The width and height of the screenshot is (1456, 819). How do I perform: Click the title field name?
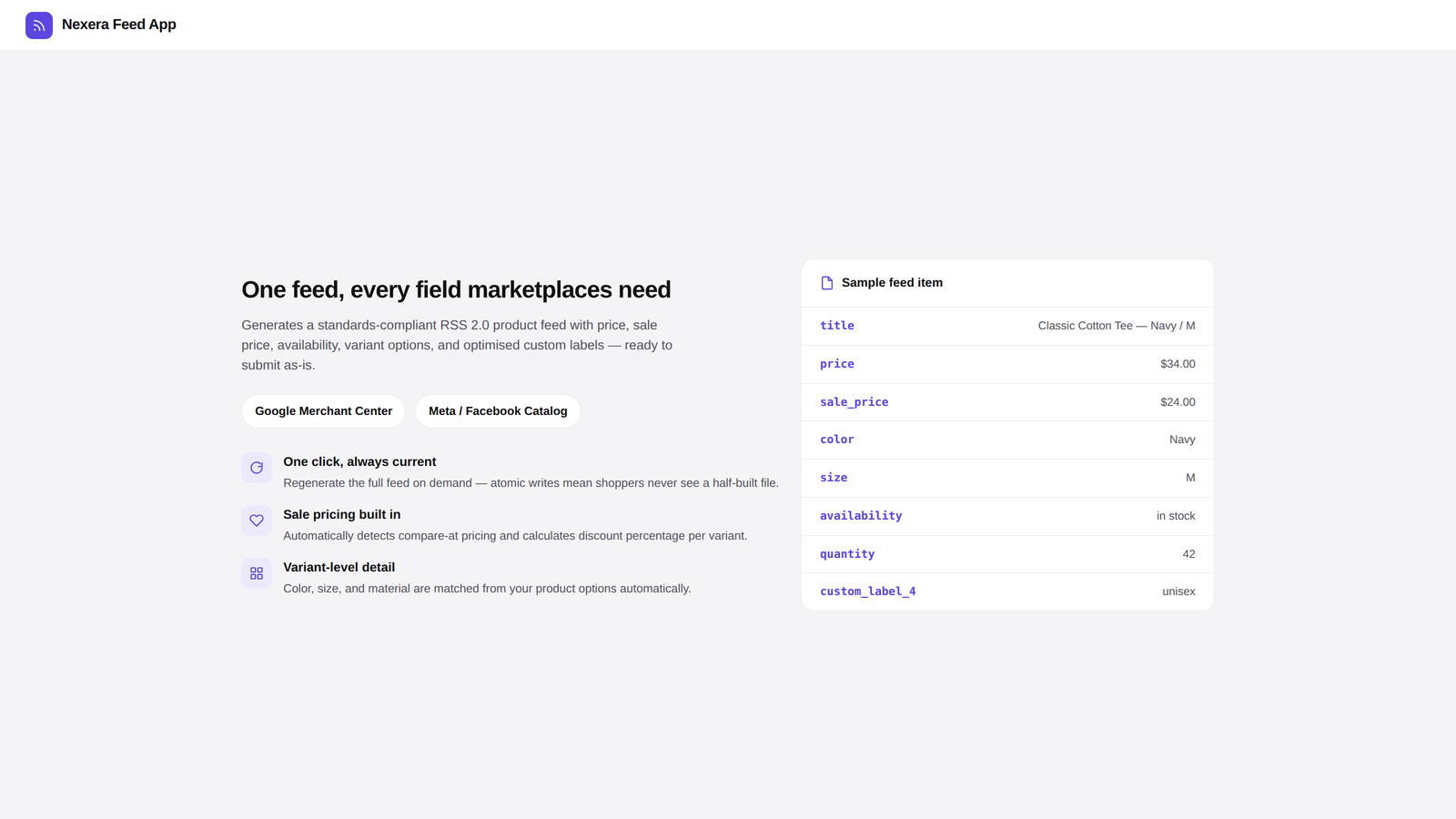[837, 326]
